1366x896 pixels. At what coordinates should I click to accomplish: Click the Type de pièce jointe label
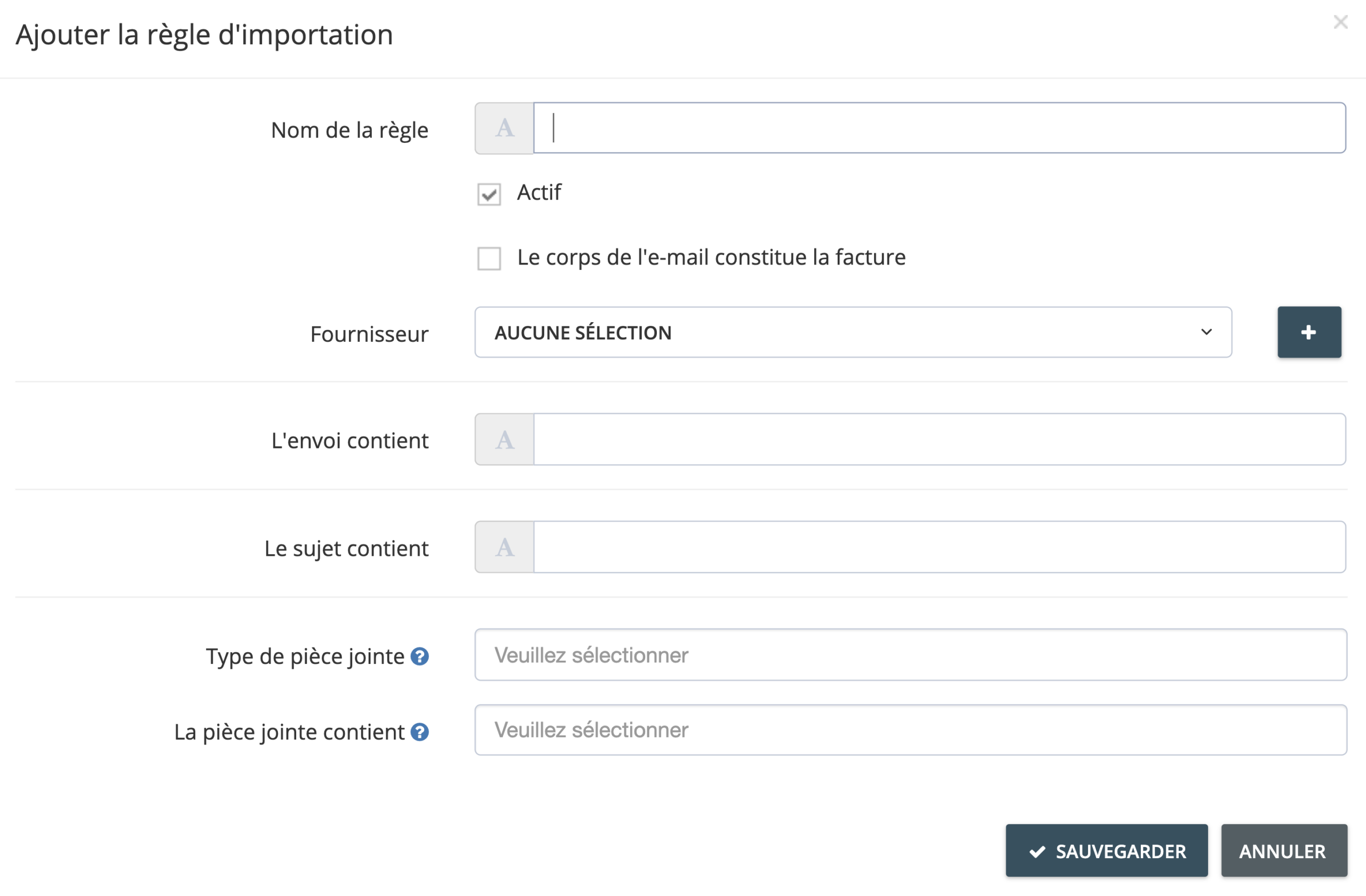(x=305, y=657)
